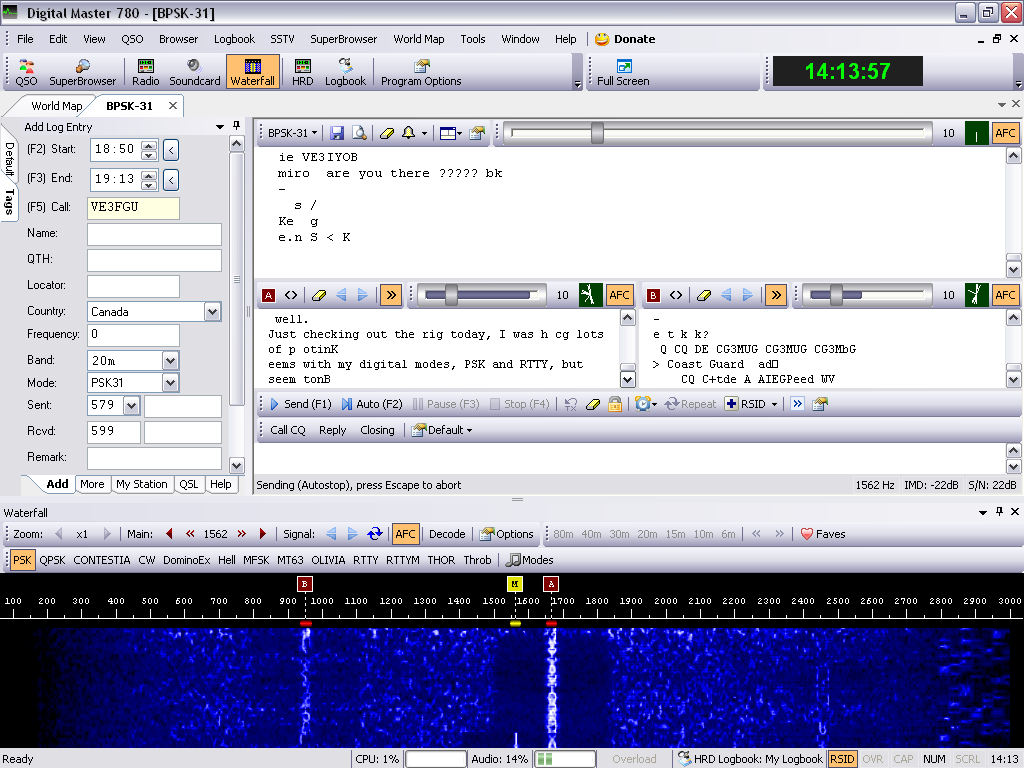
Task: Expand the Mode PSK31 dropdown
Action: (170, 383)
